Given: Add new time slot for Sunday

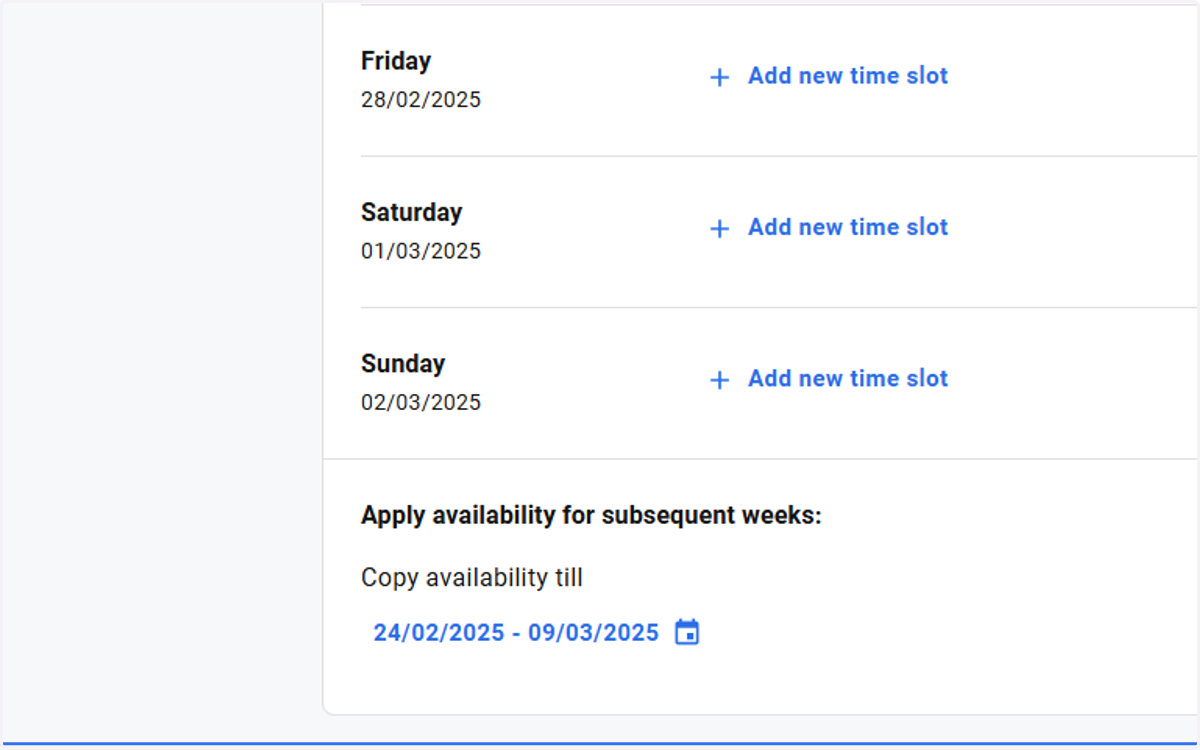Looking at the screenshot, I should point(828,378).
